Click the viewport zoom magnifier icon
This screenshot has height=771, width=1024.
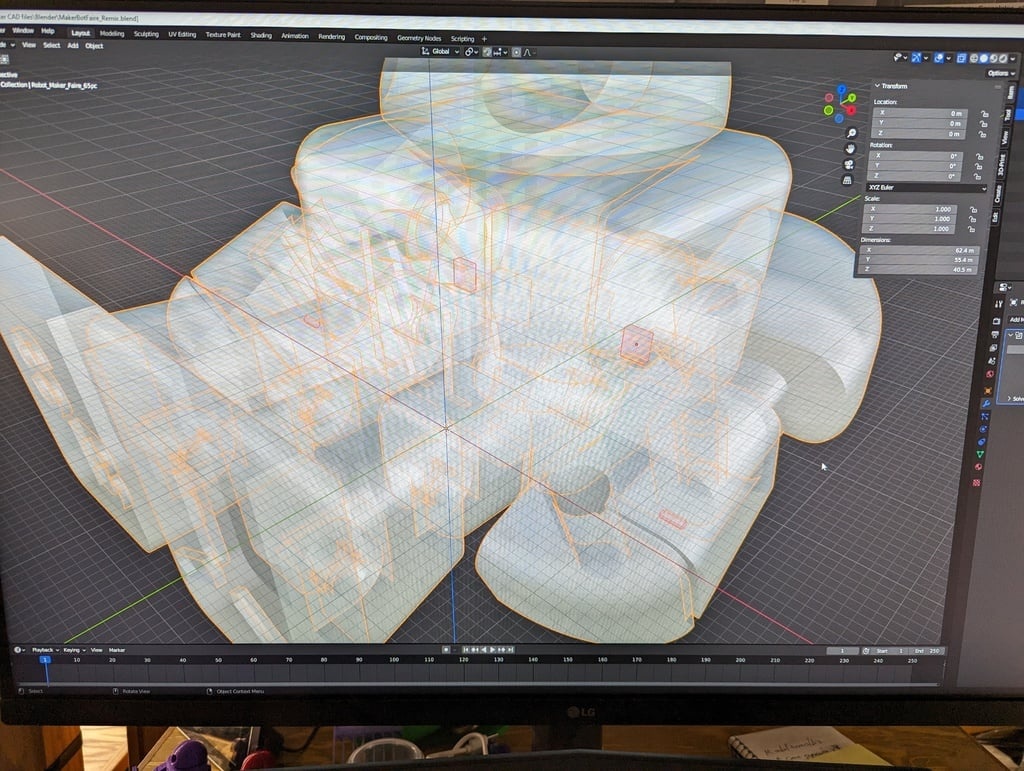pos(852,133)
